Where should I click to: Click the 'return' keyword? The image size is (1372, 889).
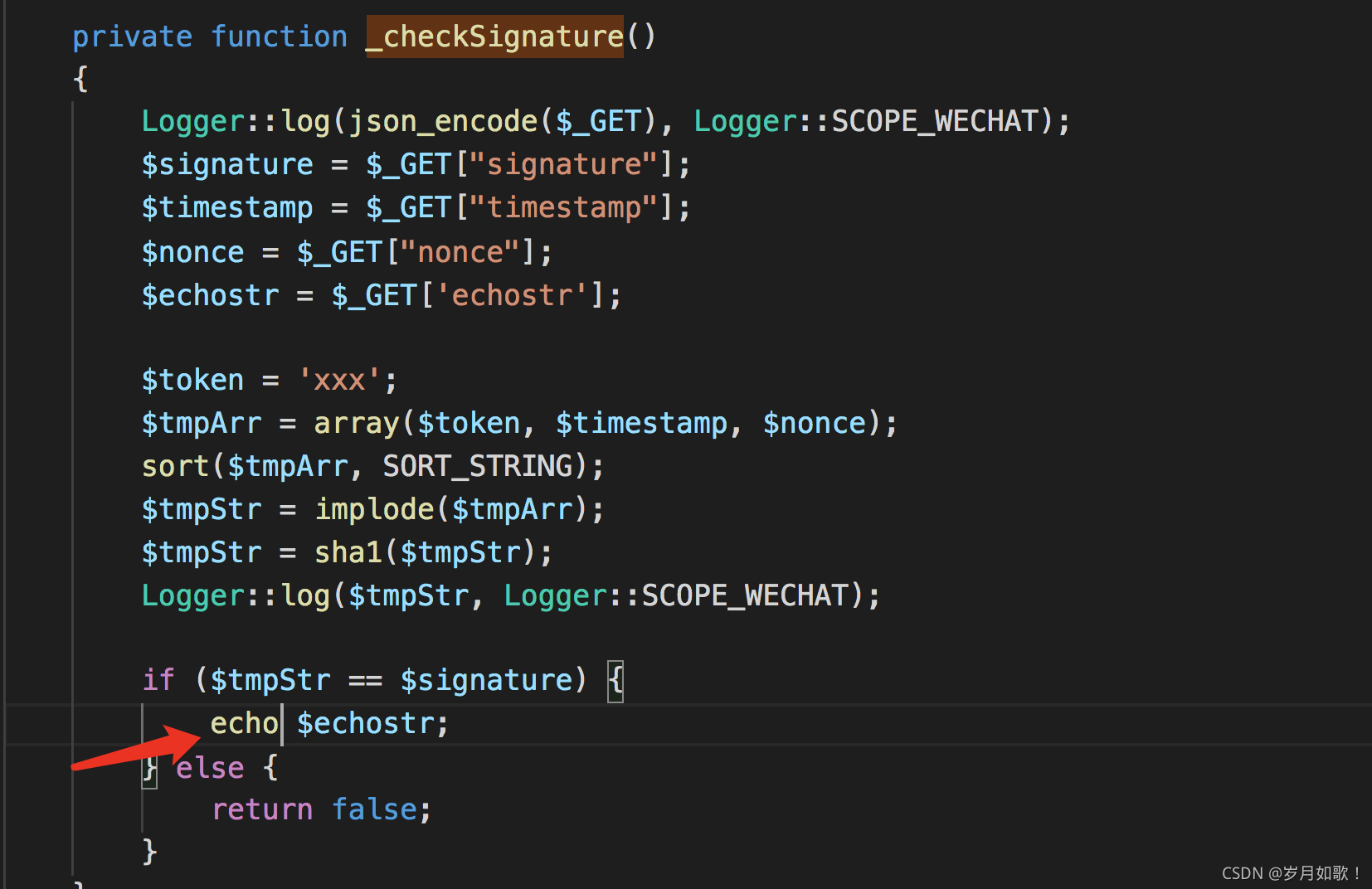(x=262, y=809)
